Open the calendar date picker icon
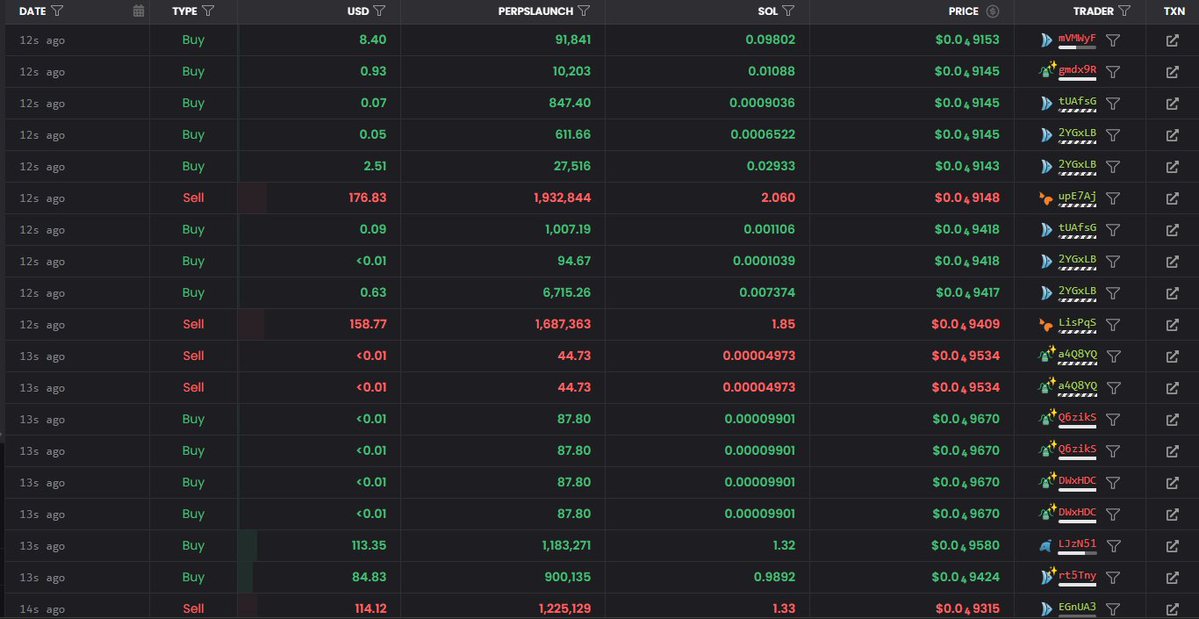 pyautogui.click(x=138, y=11)
